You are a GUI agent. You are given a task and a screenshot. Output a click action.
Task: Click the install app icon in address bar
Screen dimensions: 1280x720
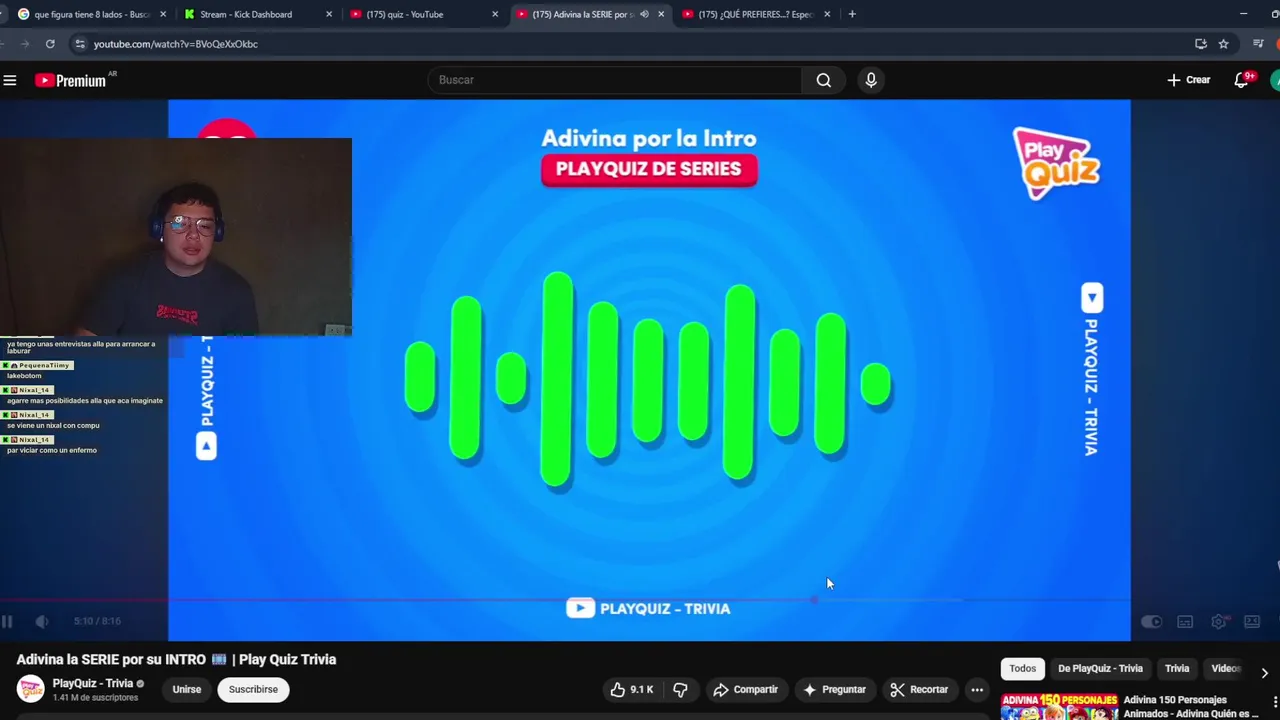click(1201, 44)
